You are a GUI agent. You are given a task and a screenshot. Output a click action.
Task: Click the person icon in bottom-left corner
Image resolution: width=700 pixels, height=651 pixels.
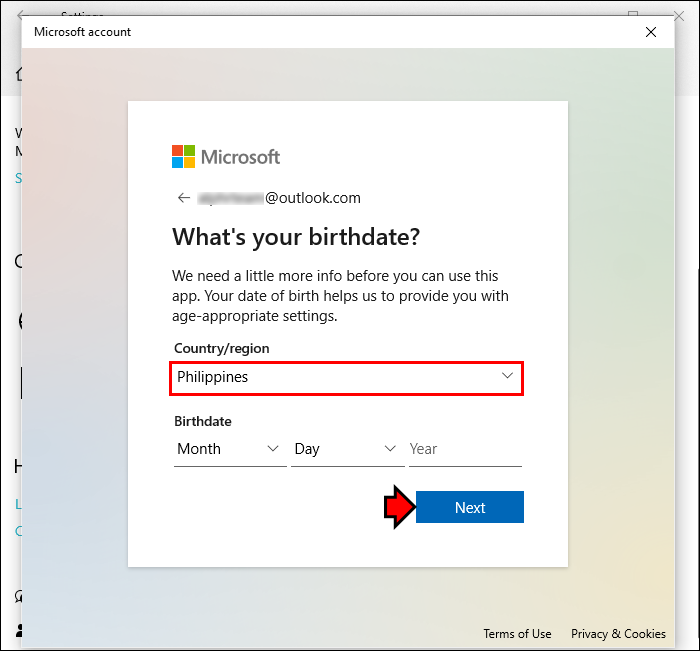18,631
